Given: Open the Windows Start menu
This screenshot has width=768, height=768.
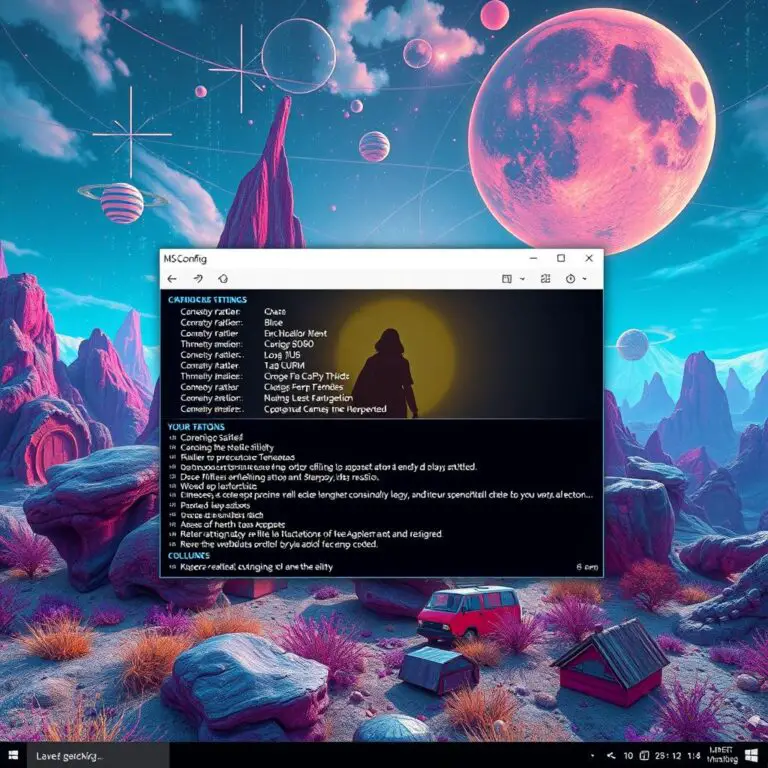Looking at the screenshot, I should point(12,756).
